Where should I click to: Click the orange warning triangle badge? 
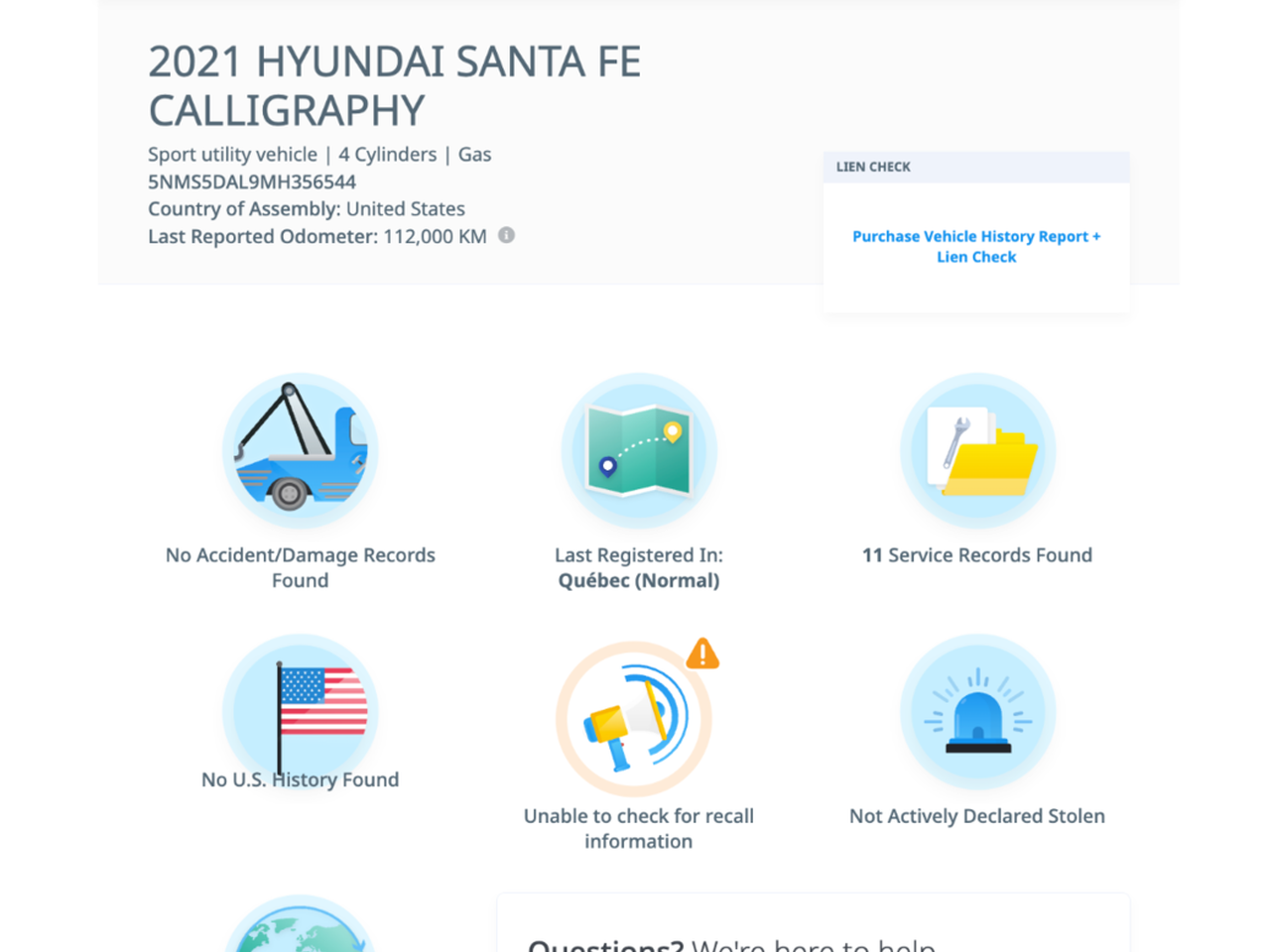(702, 654)
